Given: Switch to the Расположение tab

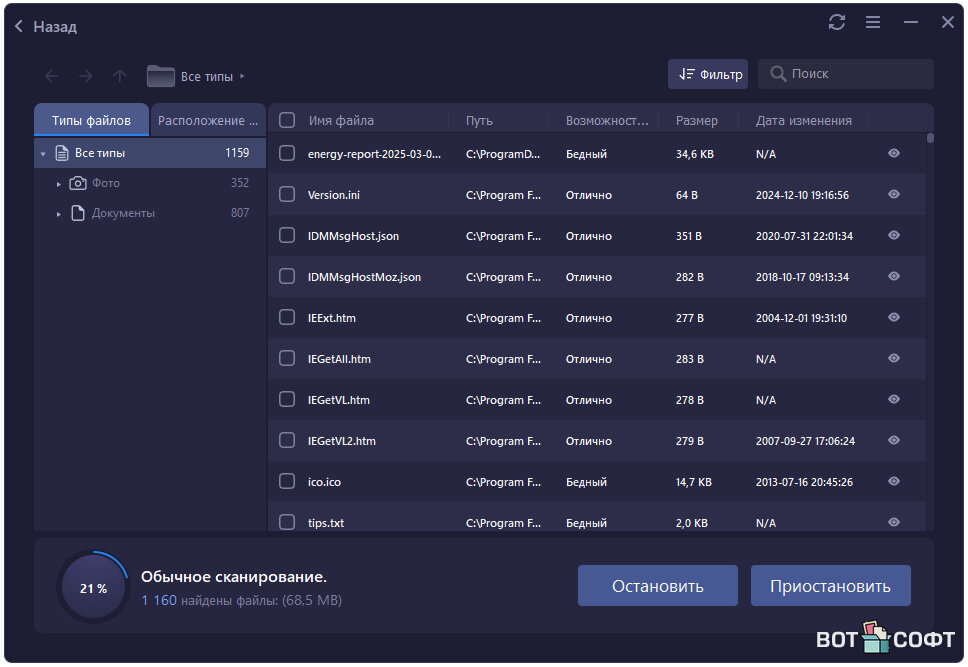Looking at the screenshot, I should 207,120.
